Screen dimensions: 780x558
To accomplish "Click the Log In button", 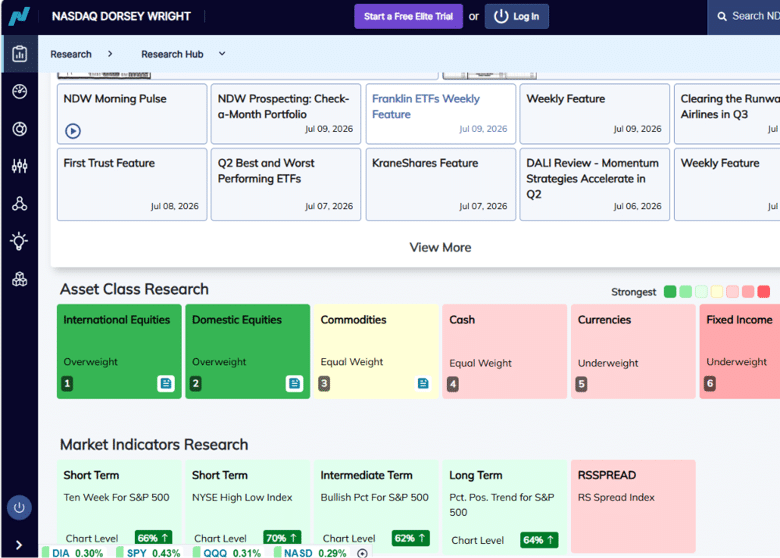I will point(517,16).
